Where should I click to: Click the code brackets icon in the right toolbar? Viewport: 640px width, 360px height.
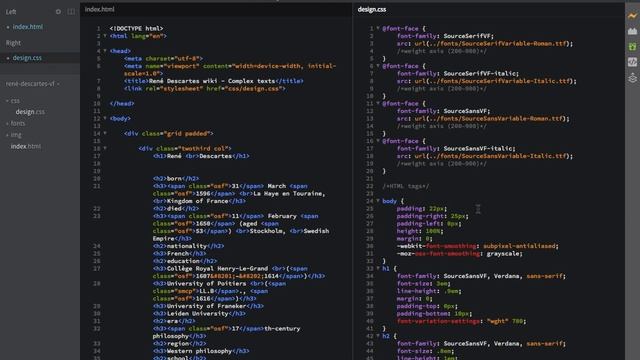coord(632,62)
